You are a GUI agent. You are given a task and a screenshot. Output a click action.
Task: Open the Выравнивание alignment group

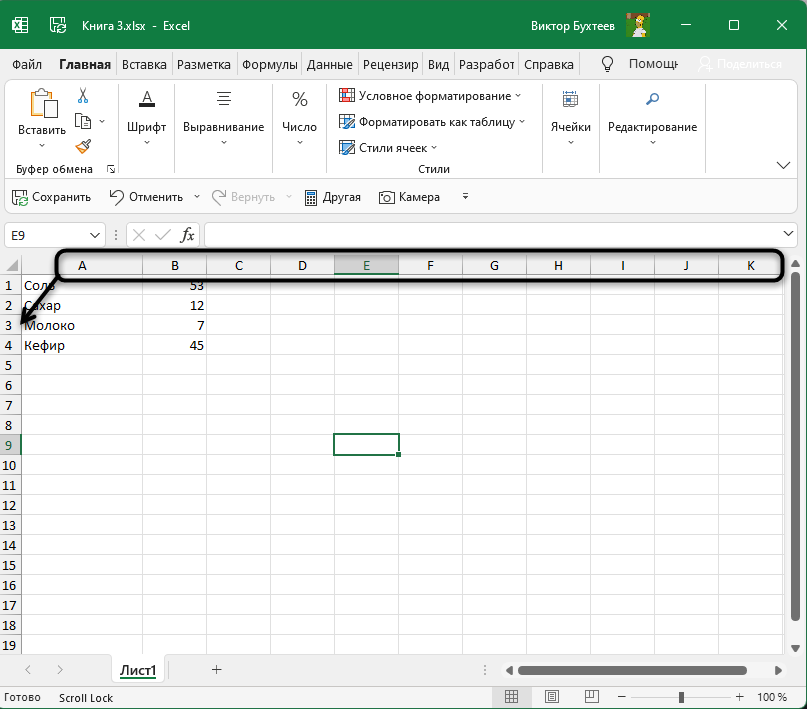coord(223,118)
